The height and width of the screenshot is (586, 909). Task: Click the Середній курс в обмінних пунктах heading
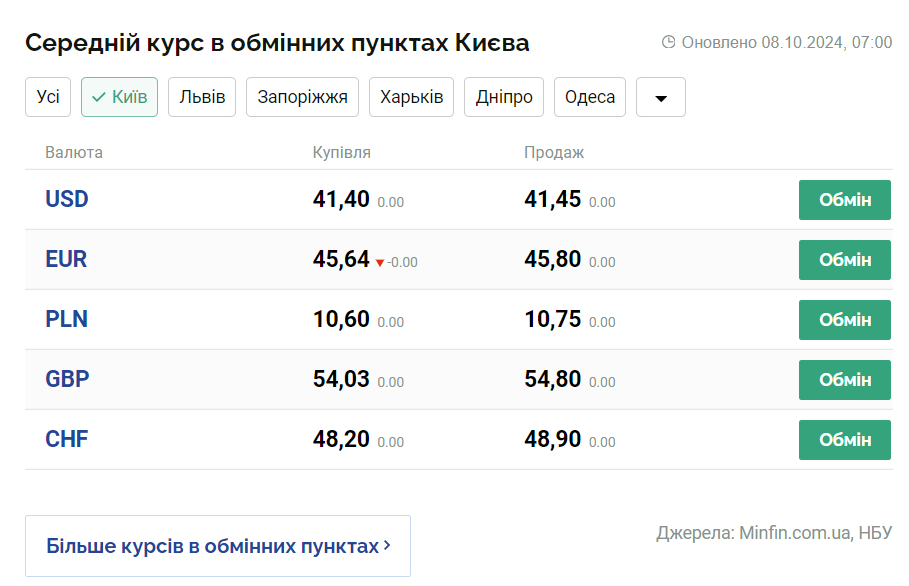(277, 43)
